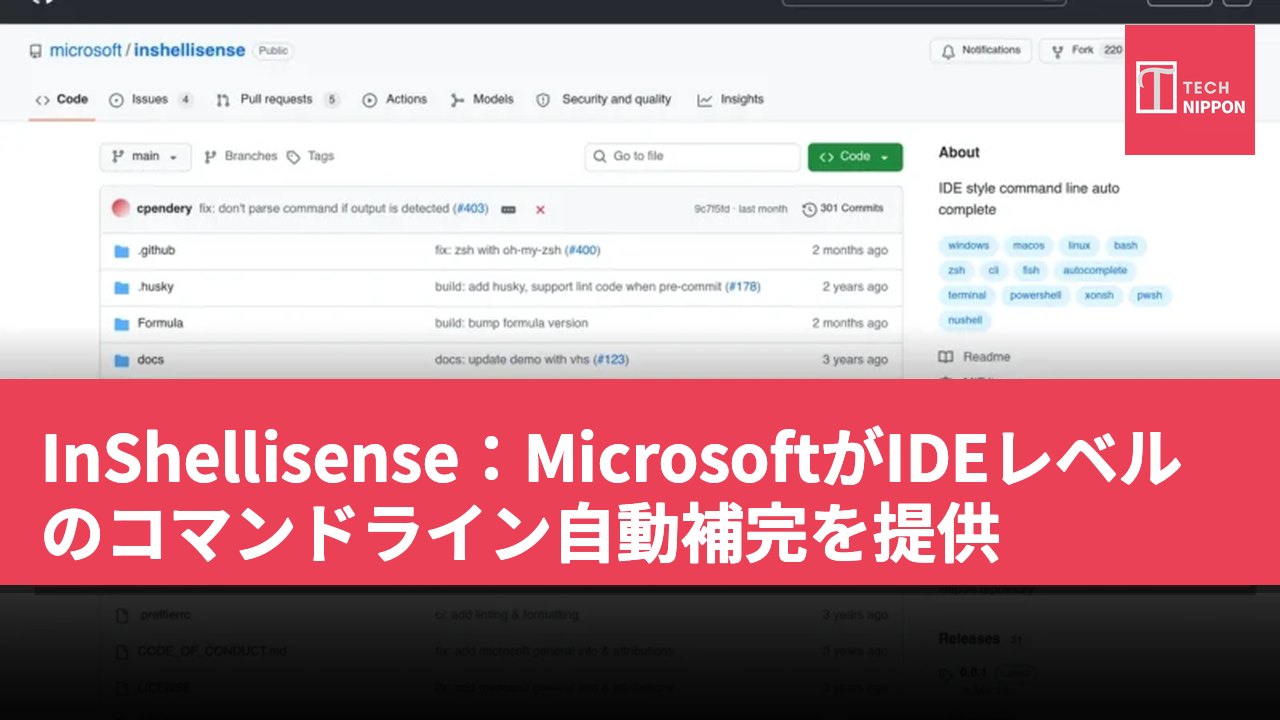Open the Pull requests tab
The image size is (1280, 720).
[277, 100]
